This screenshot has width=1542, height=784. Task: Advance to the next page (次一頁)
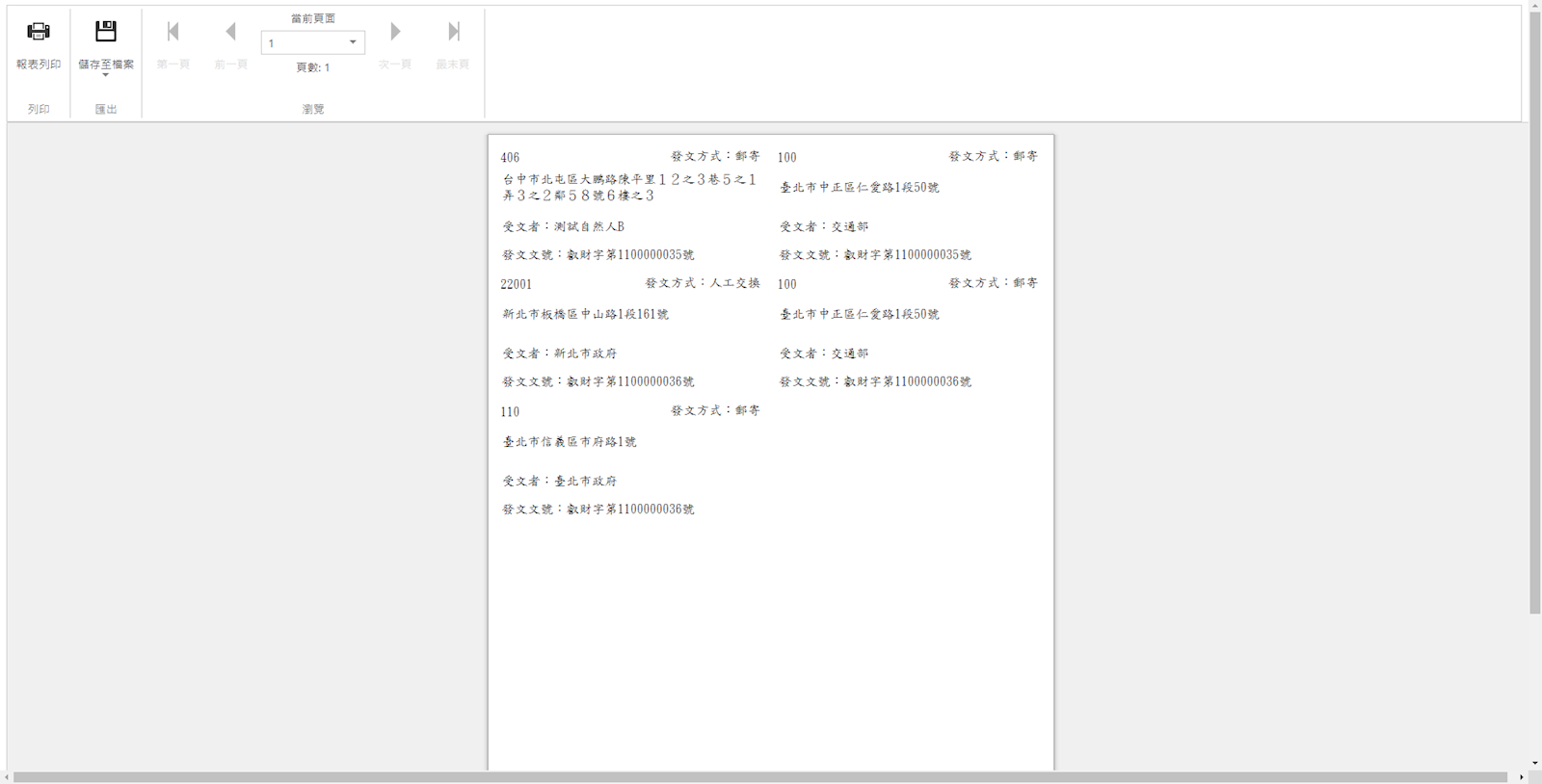pos(395,32)
